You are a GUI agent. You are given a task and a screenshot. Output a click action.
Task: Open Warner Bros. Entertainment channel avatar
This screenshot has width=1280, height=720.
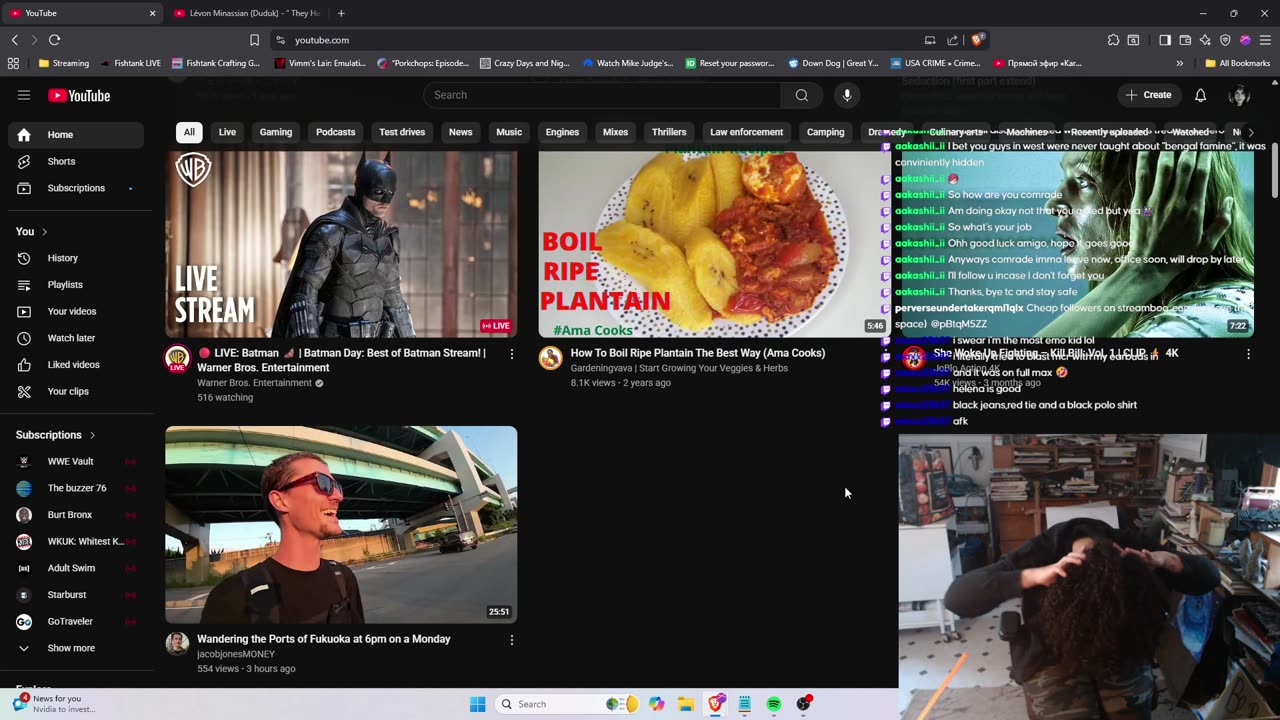[x=177, y=359]
